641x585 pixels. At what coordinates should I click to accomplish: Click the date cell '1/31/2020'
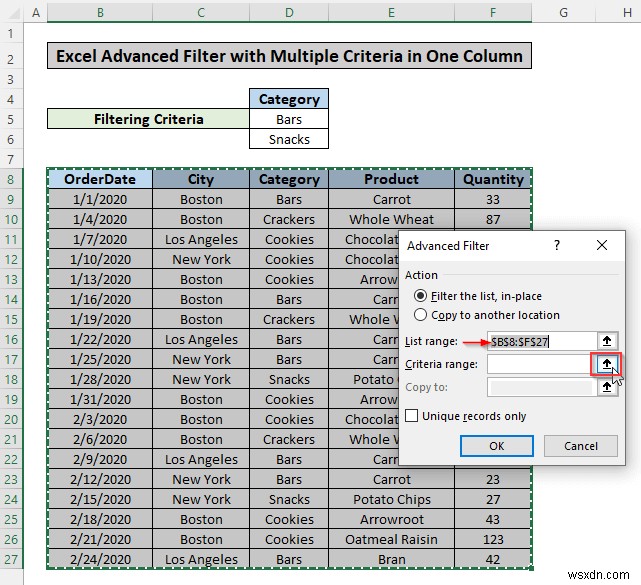click(x=100, y=399)
